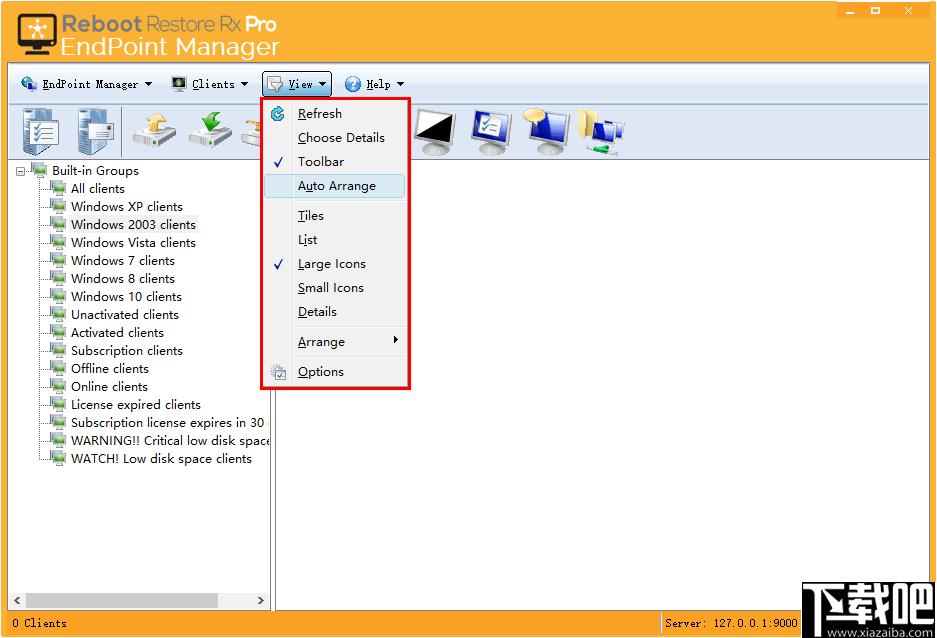
Task: Click the computer icon beside Online clients
Action: (x=58, y=387)
